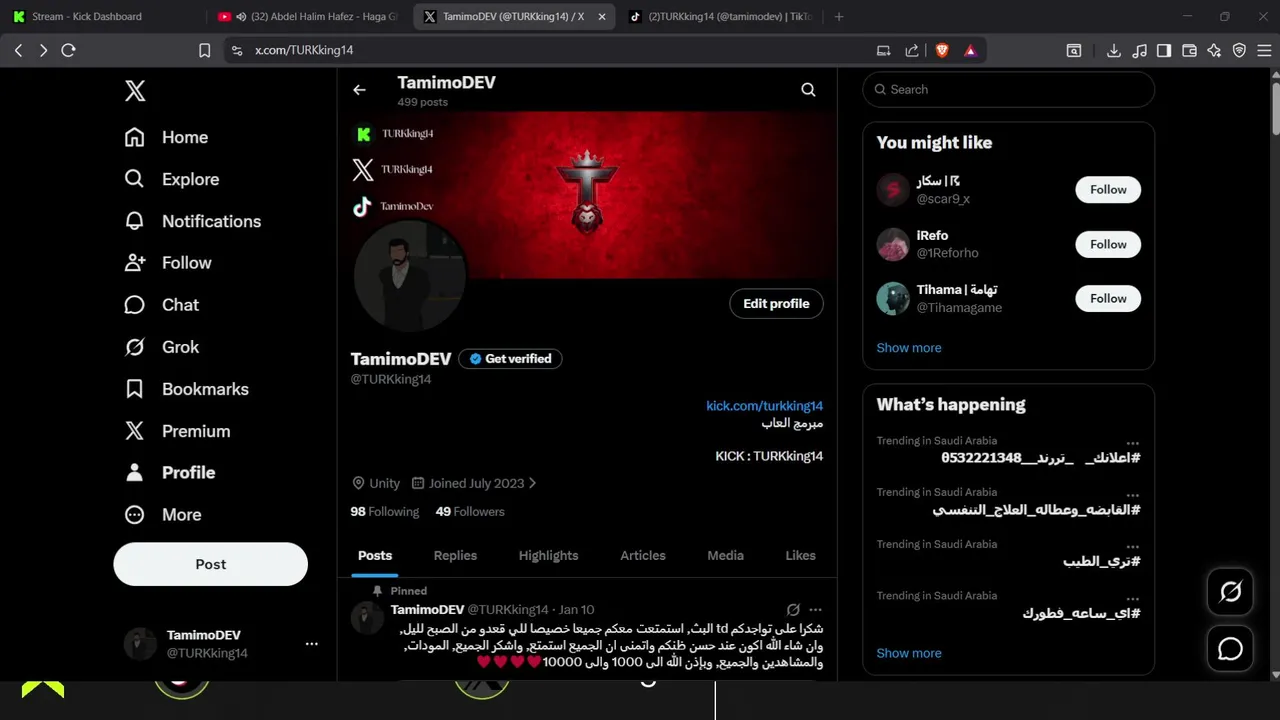Screen dimensions: 1280x720
Task: Switch to the Replies tab
Action: [455, 555]
